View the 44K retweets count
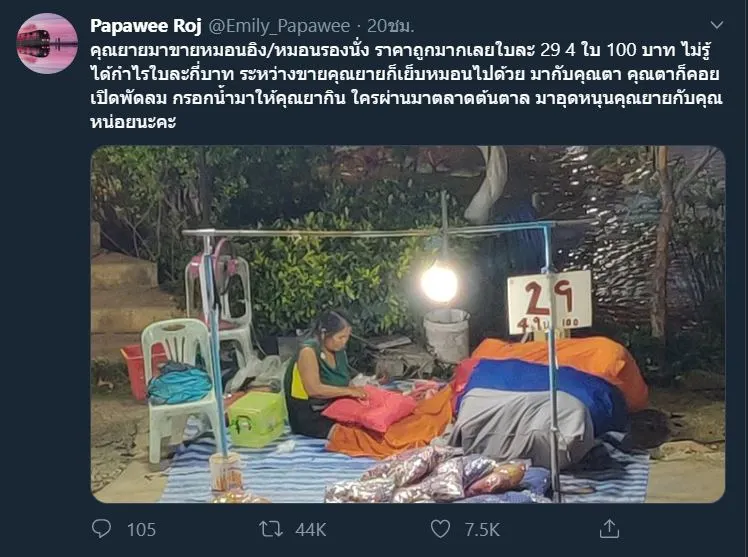The width and height of the screenshot is (748, 557). tap(311, 530)
